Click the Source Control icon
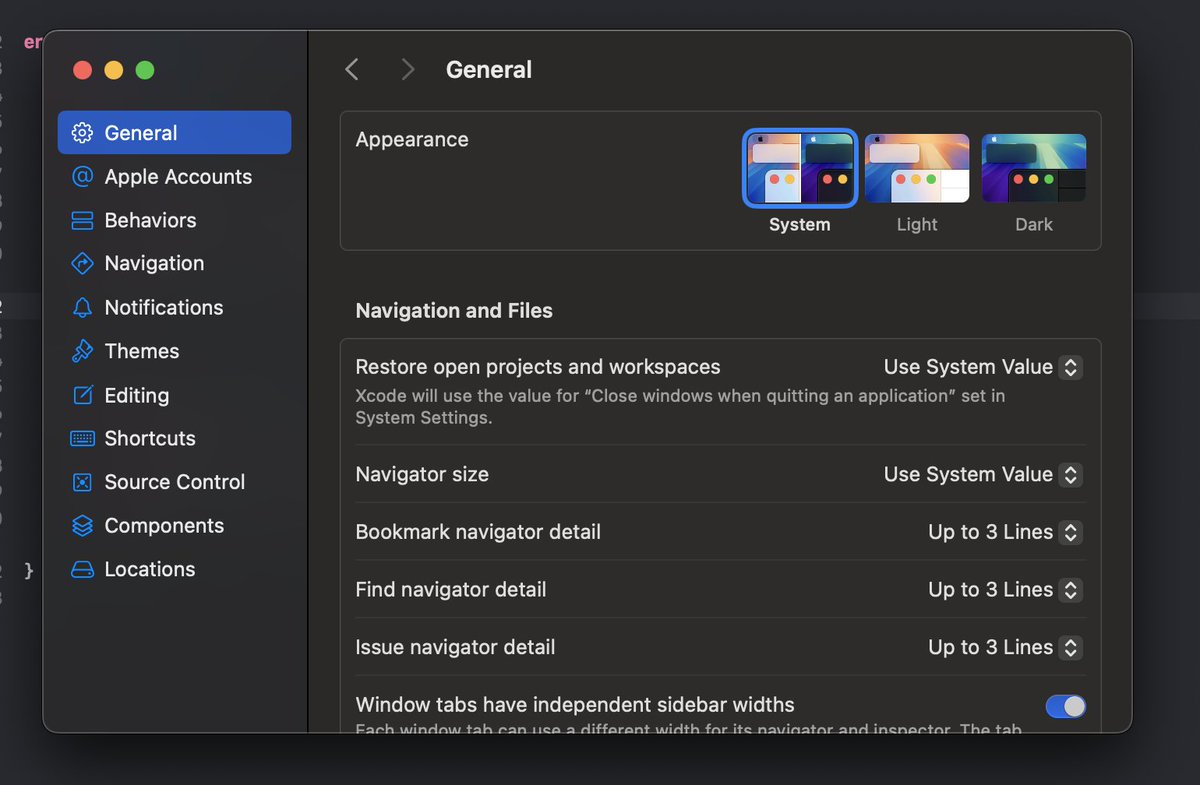 (x=83, y=482)
